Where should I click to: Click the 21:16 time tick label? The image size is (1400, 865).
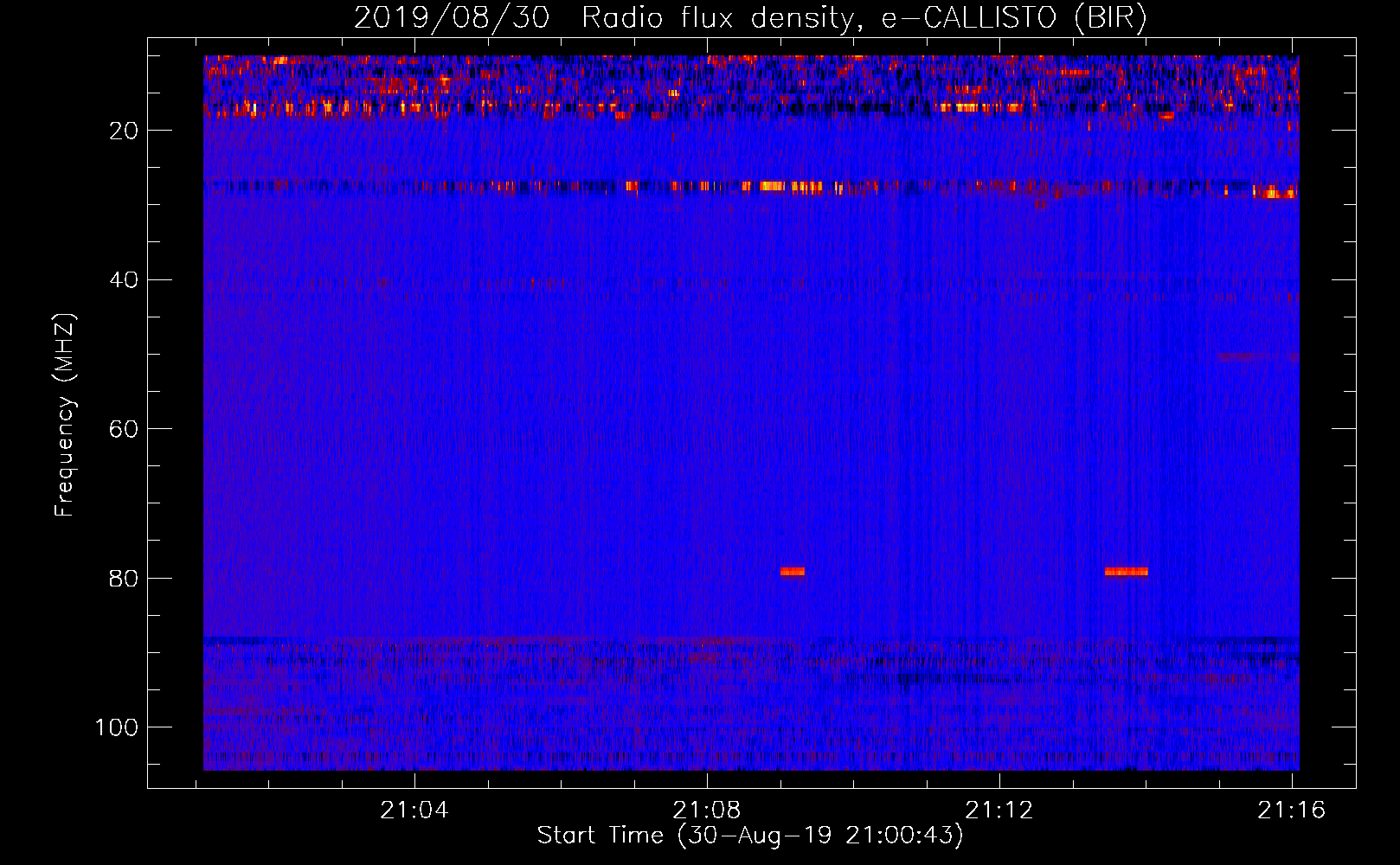[1292, 810]
